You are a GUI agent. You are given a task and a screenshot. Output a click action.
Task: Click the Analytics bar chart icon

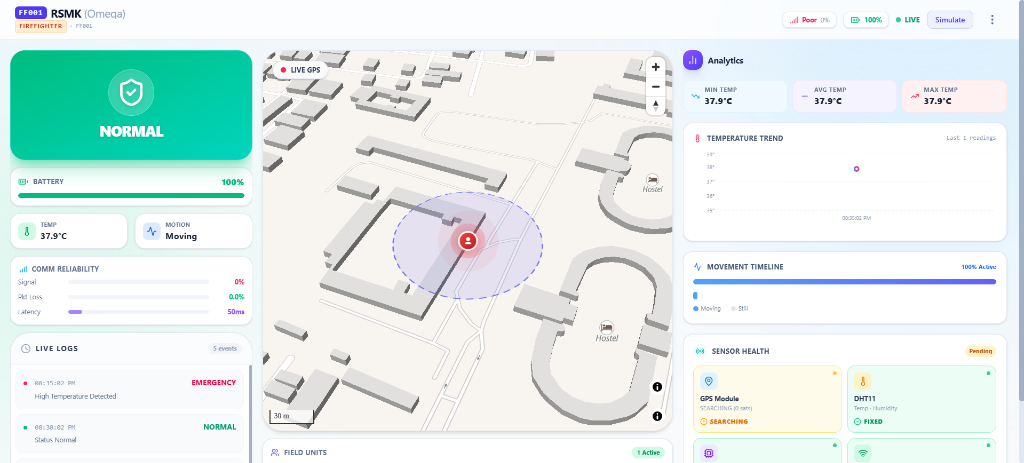click(x=693, y=60)
